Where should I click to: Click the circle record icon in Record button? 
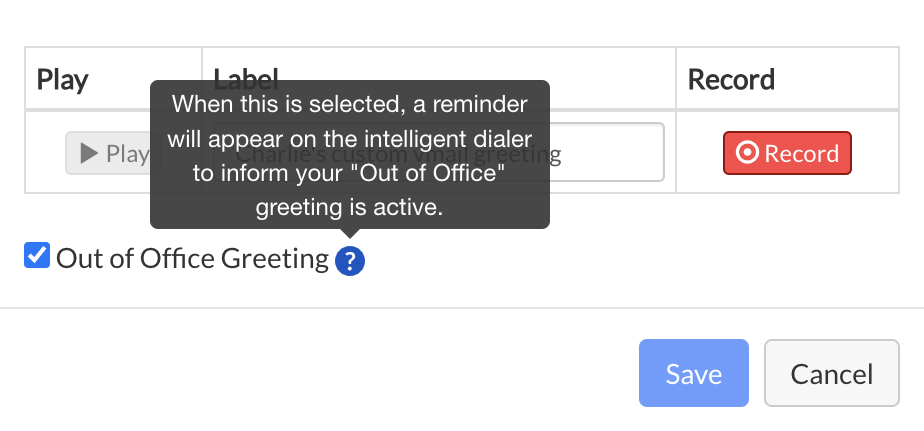click(747, 154)
